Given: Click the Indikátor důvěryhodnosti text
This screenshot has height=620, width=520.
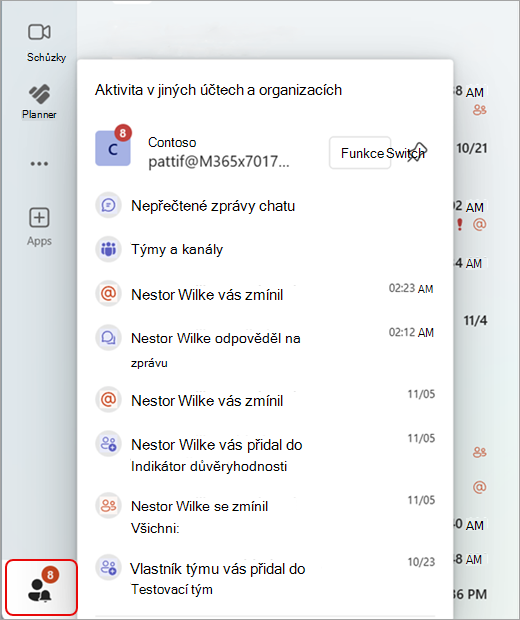Looking at the screenshot, I should (209, 467).
